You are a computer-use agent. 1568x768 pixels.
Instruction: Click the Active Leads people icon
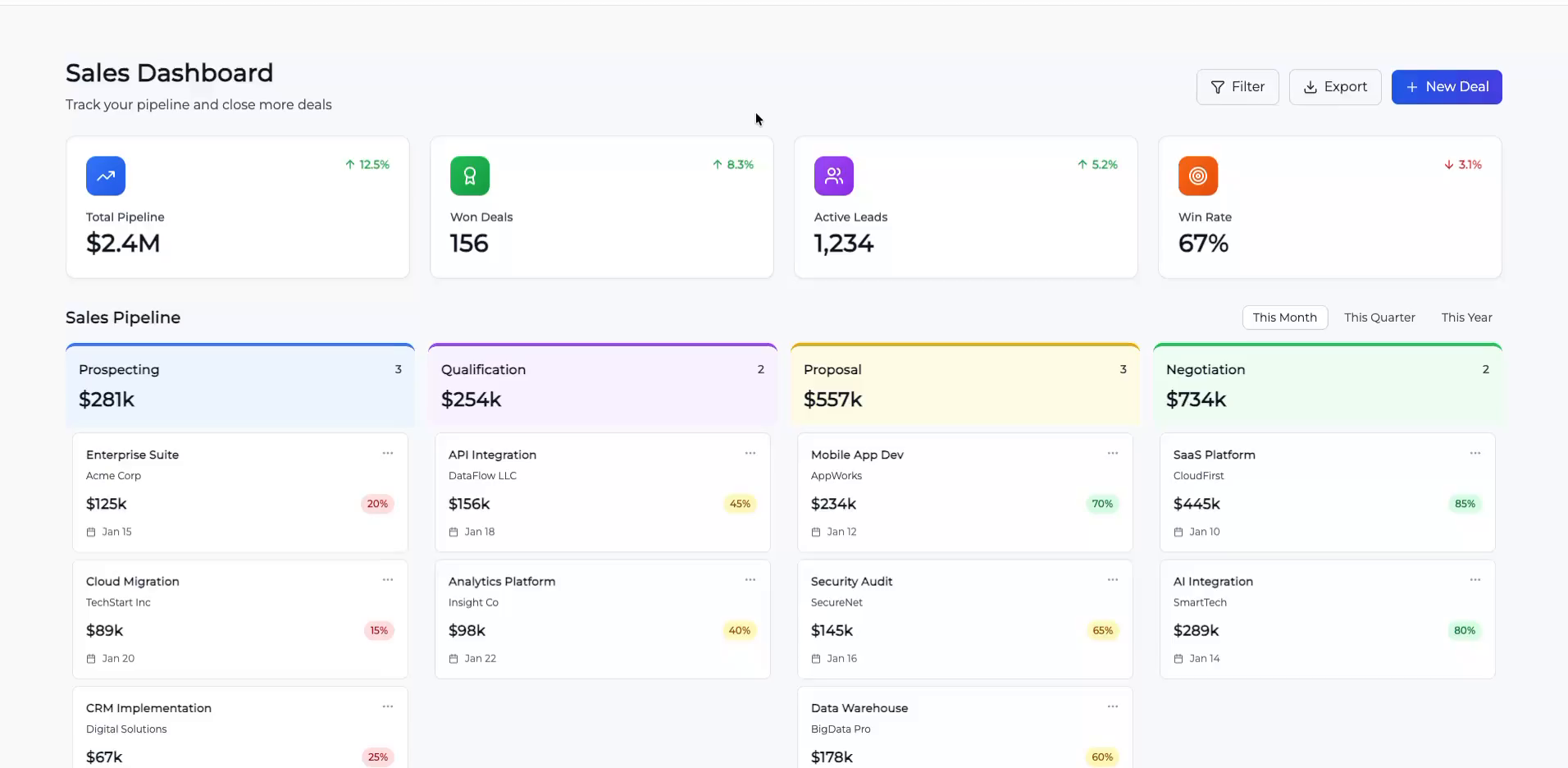click(x=832, y=175)
